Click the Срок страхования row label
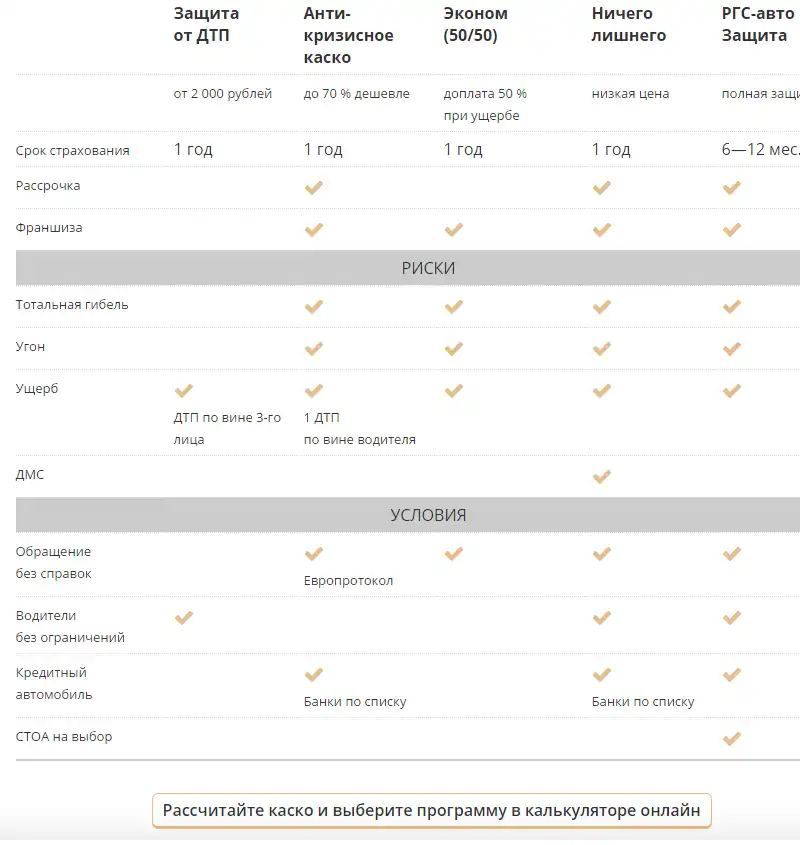 click(x=72, y=151)
